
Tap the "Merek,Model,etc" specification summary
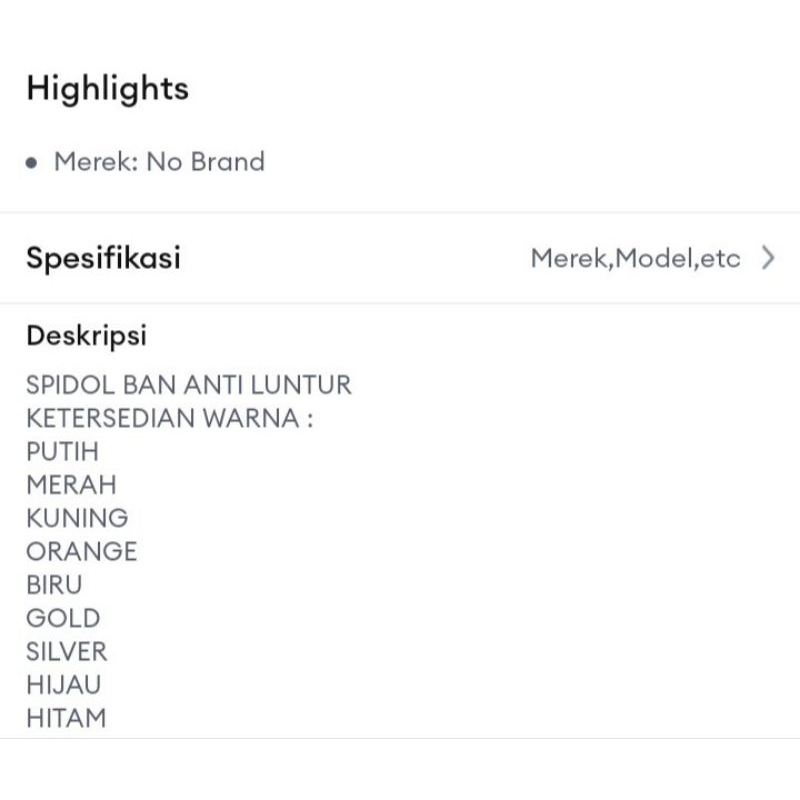coord(635,259)
